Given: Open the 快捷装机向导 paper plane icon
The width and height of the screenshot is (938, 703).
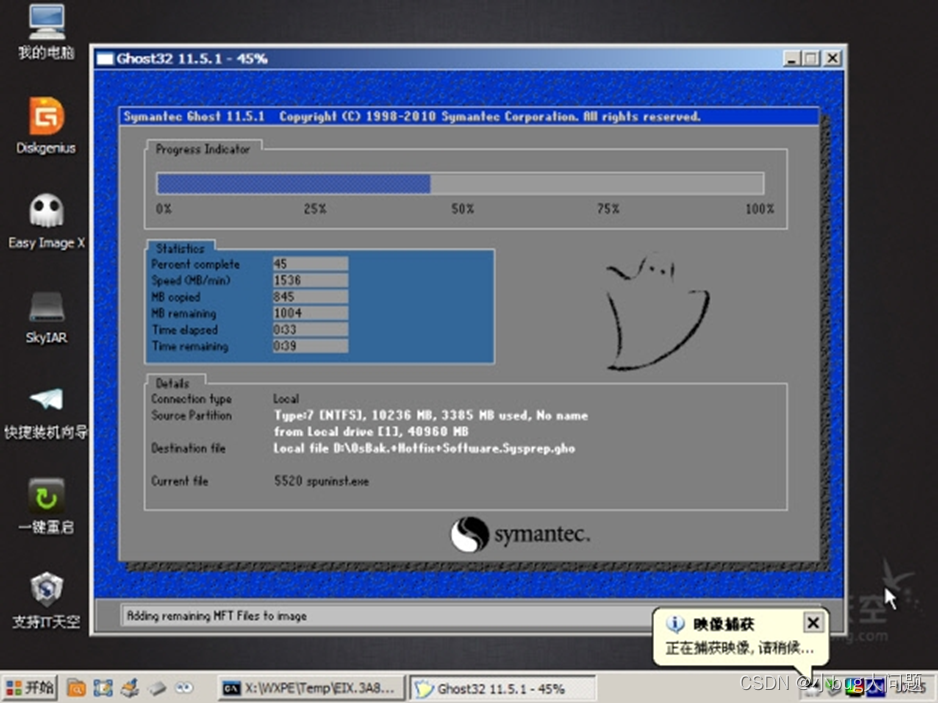Looking at the screenshot, I should (47, 412).
